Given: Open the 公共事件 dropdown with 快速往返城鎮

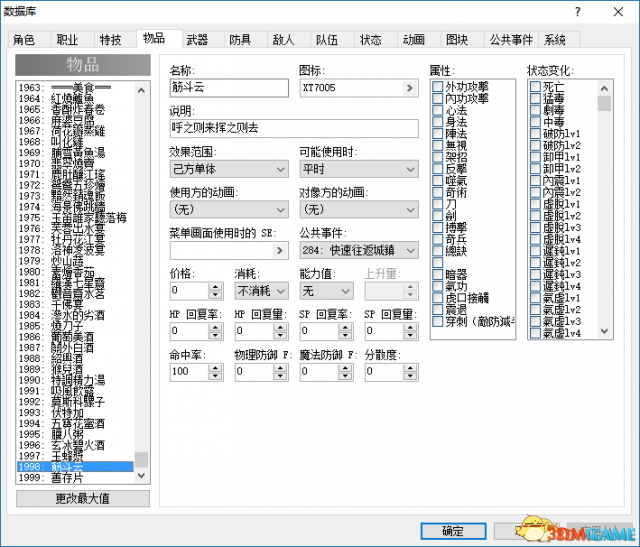Looking at the screenshot, I should click(359, 250).
